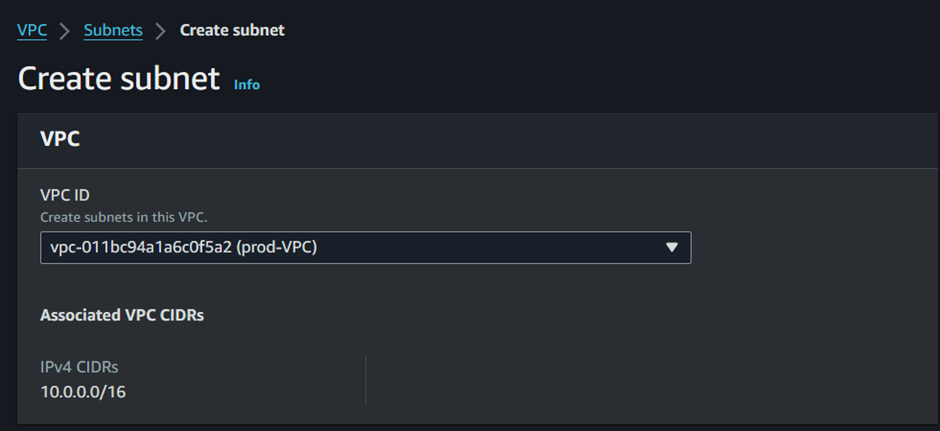Open the VPC ID dropdown arrow
This screenshot has width=940, height=431.
point(671,248)
